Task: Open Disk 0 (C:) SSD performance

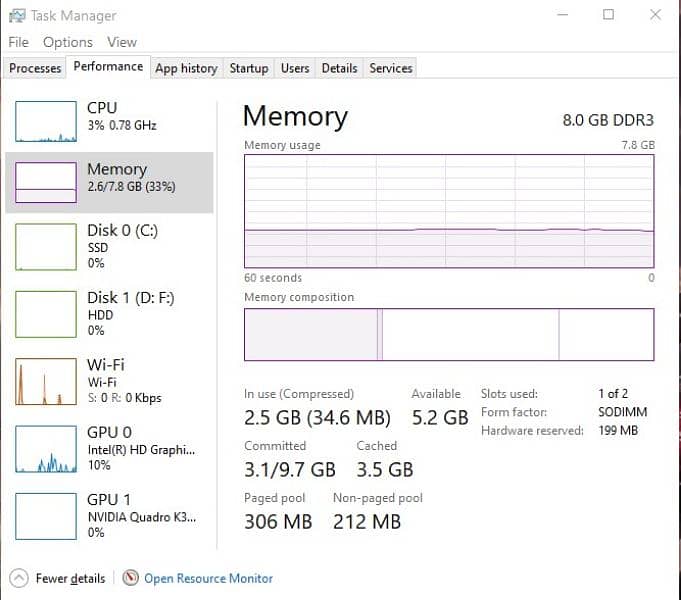Action: pos(110,245)
